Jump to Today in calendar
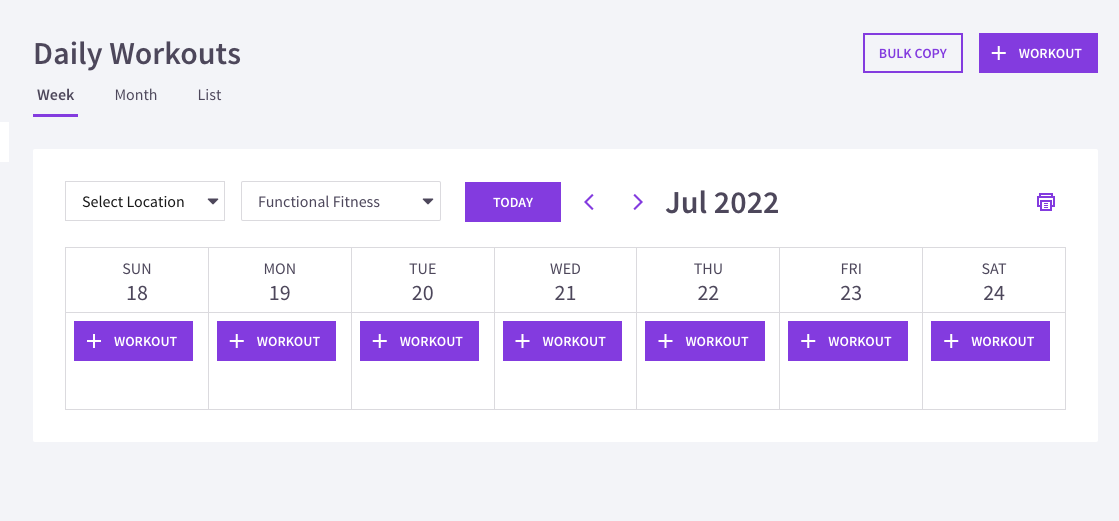1119x521 pixels. pyautogui.click(x=513, y=202)
